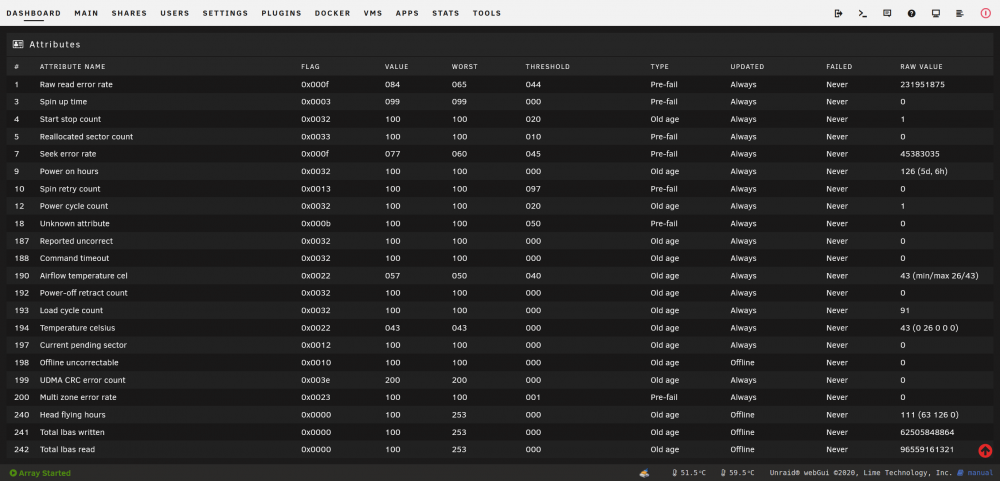Screen dimensions: 1000x481
Task: Open the system Log icon
Action: coord(960,13)
